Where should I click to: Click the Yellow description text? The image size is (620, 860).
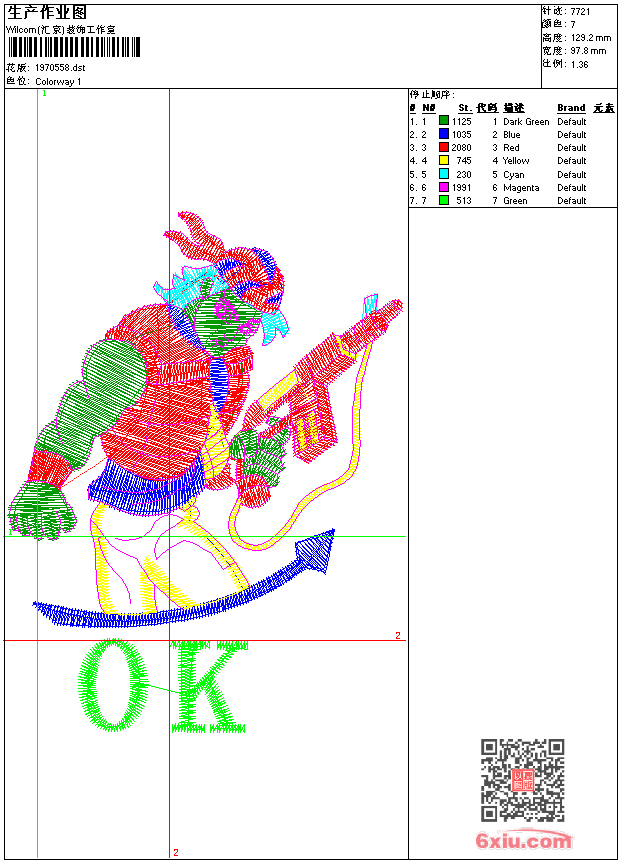(x=516, y=161)
